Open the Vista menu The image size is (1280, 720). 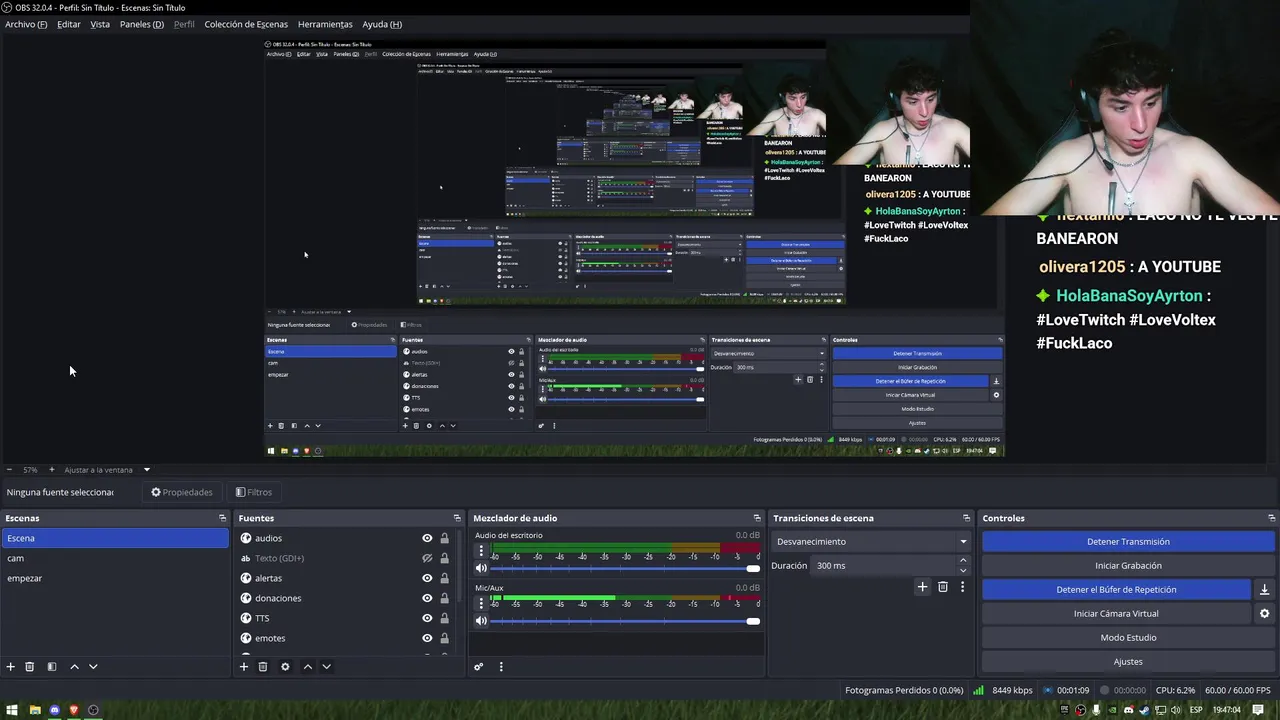100,24
